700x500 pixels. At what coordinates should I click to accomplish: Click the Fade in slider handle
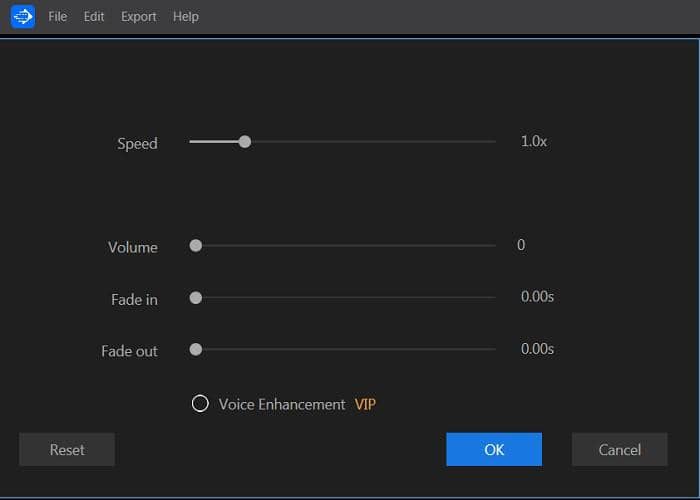coord(196,298)
